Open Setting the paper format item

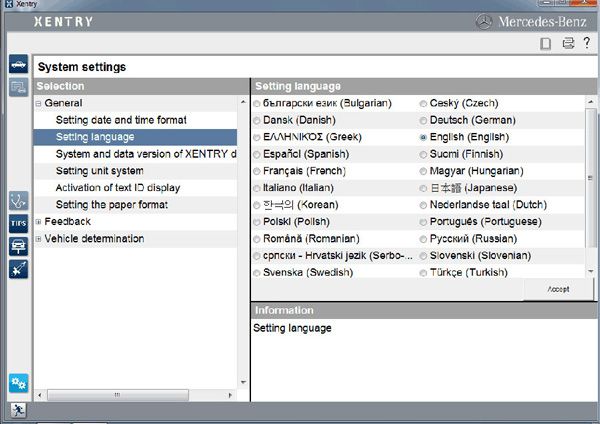tap(112, 205)
